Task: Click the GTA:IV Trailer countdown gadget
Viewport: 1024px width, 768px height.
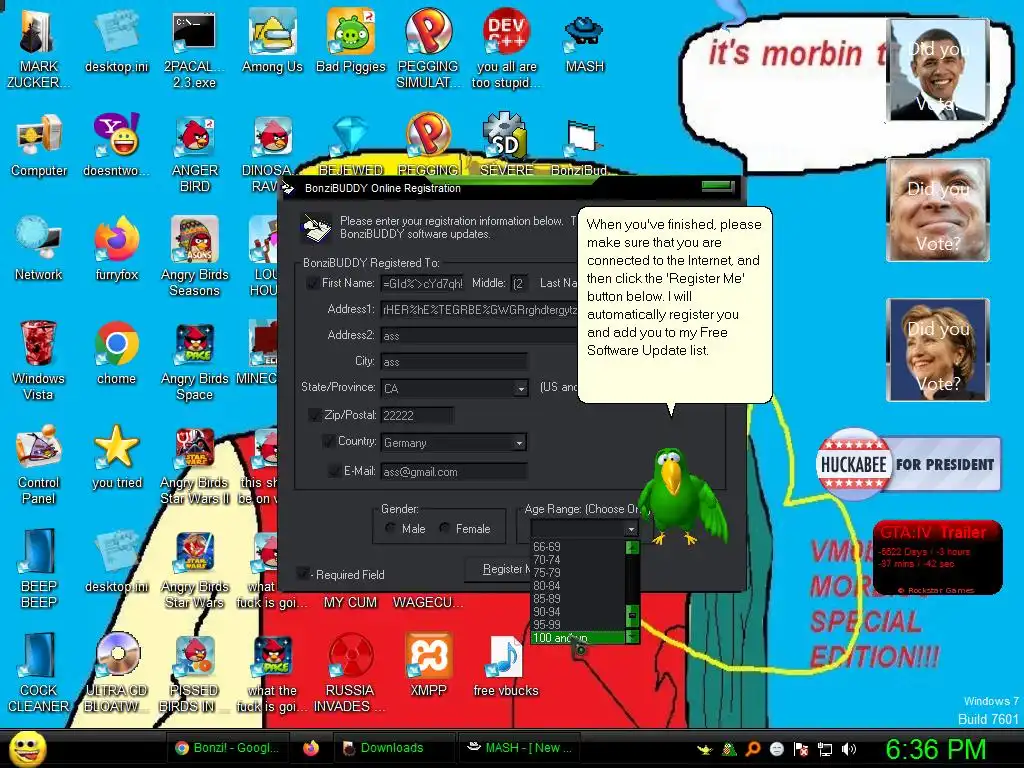Action: [937, 557]
